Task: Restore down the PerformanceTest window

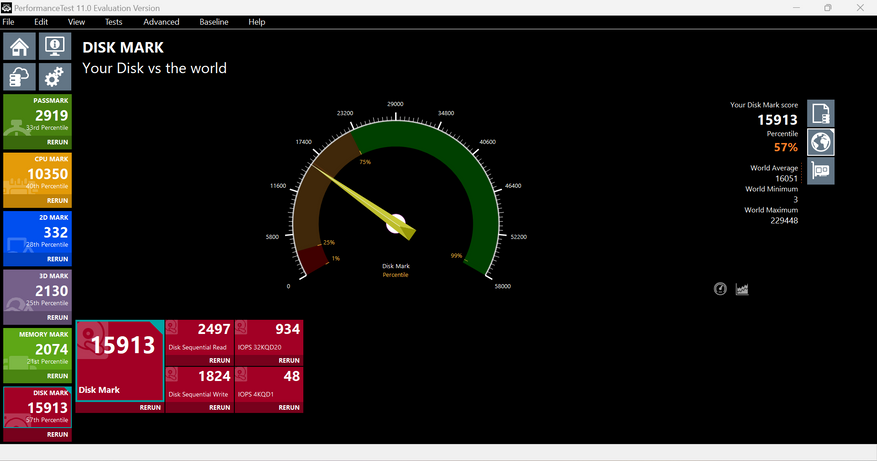Action: click(828, 8)
